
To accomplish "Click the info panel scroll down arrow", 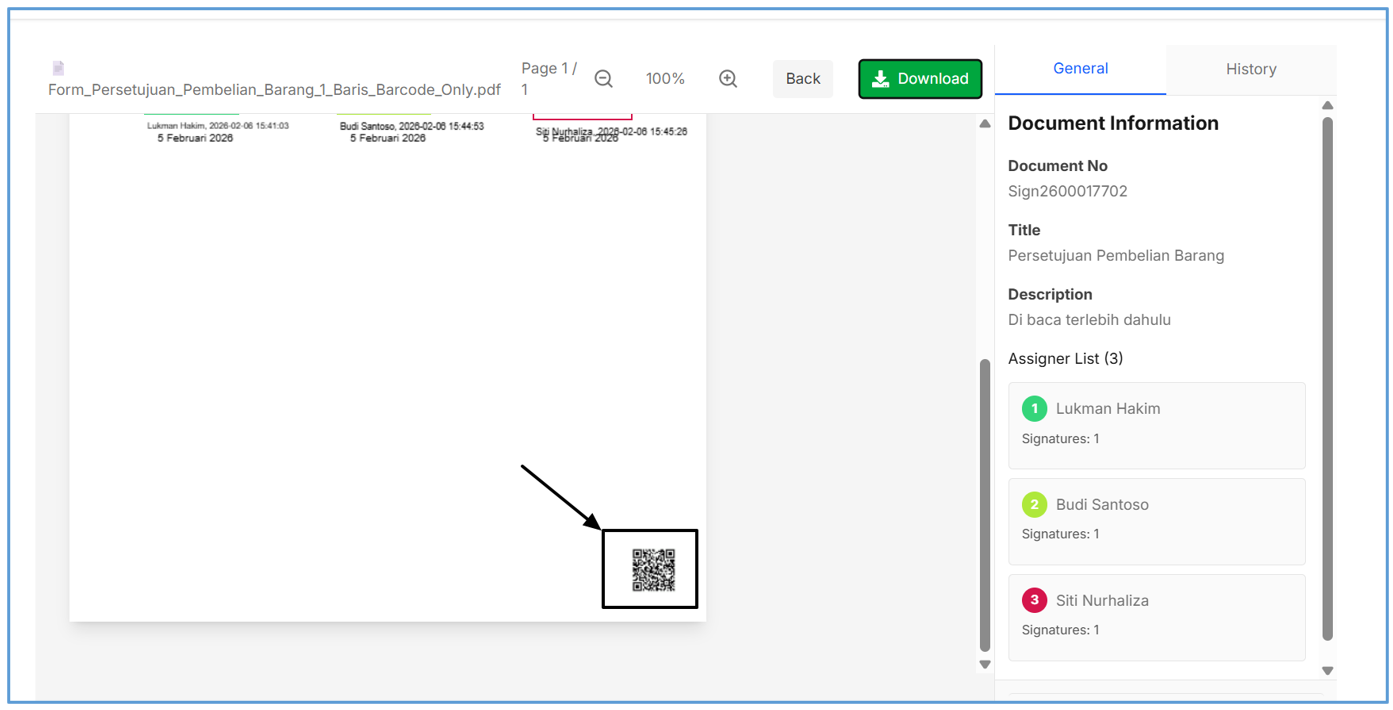I will 1327,671.
